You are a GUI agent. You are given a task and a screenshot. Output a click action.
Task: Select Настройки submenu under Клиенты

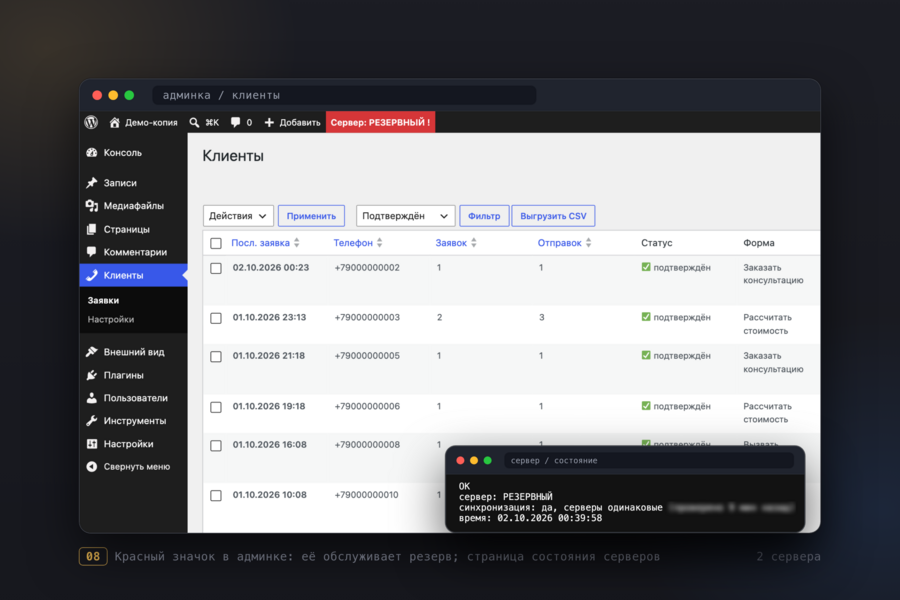pyautogui.click(x=111, y=319)
